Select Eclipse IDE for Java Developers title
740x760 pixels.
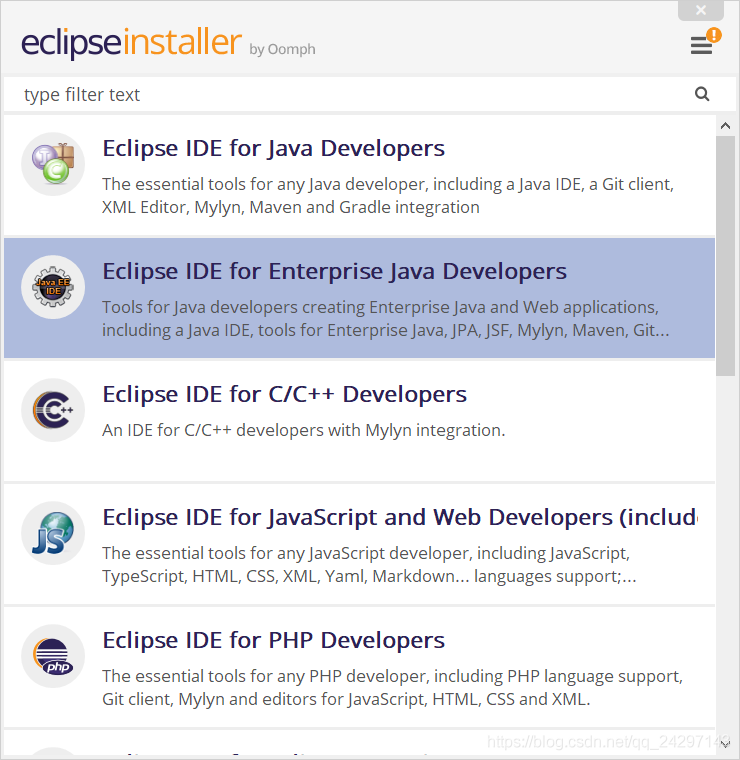[x=273, y=148]
